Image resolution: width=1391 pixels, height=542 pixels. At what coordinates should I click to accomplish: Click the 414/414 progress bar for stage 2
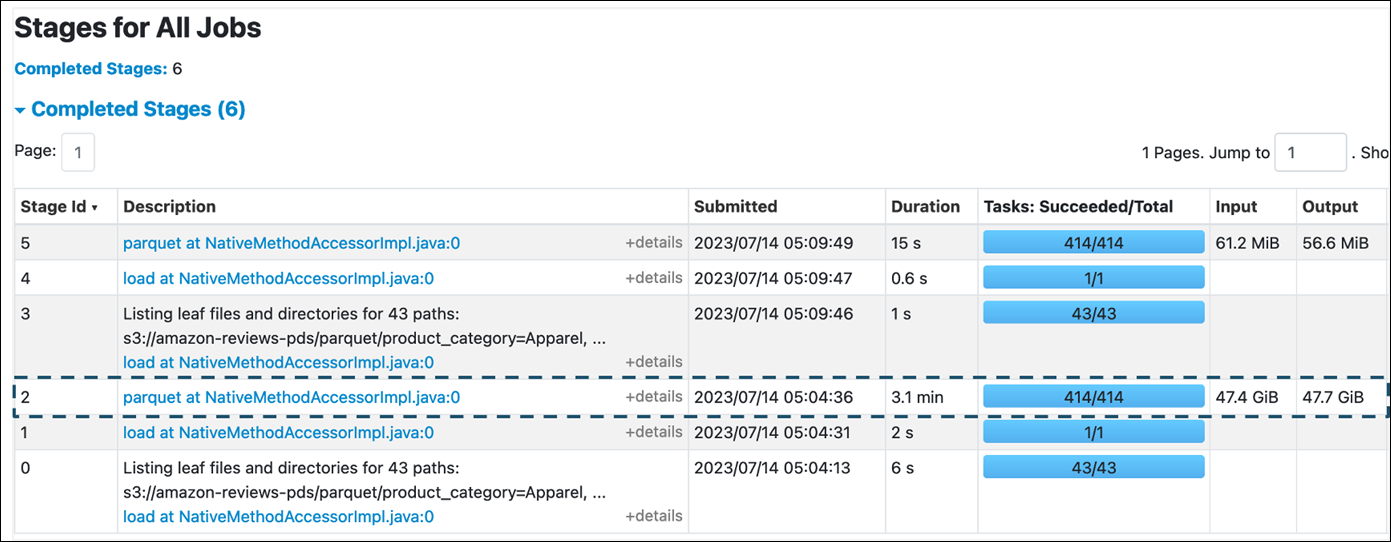click(x=1093, y=397)
